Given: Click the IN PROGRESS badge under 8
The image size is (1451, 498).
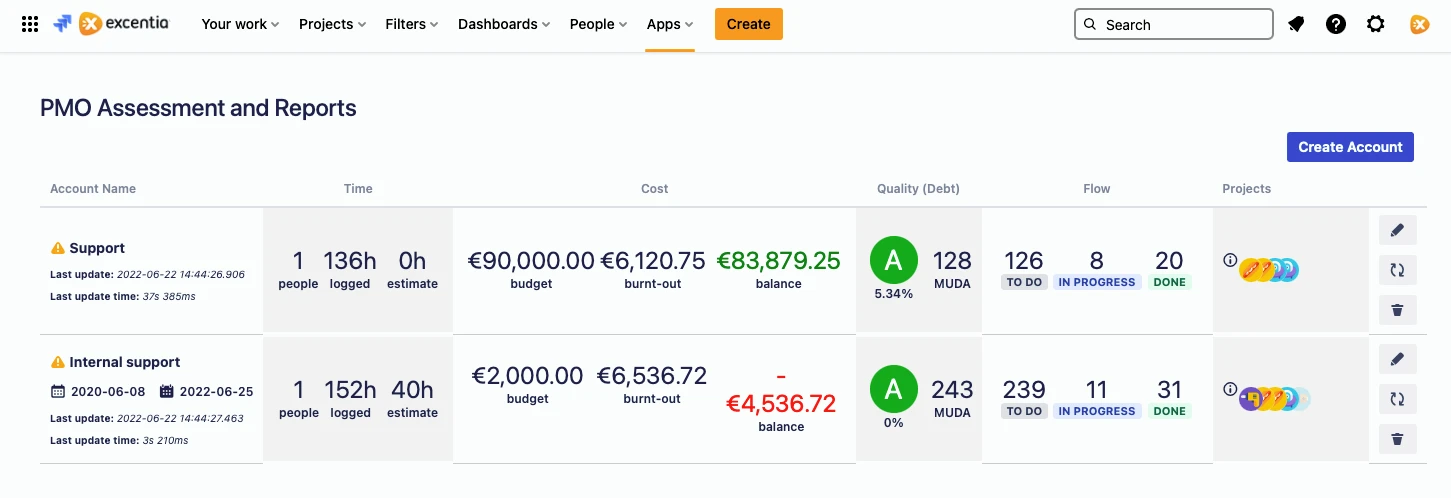Looking at the screenshot, I should tap(1097, 282).
